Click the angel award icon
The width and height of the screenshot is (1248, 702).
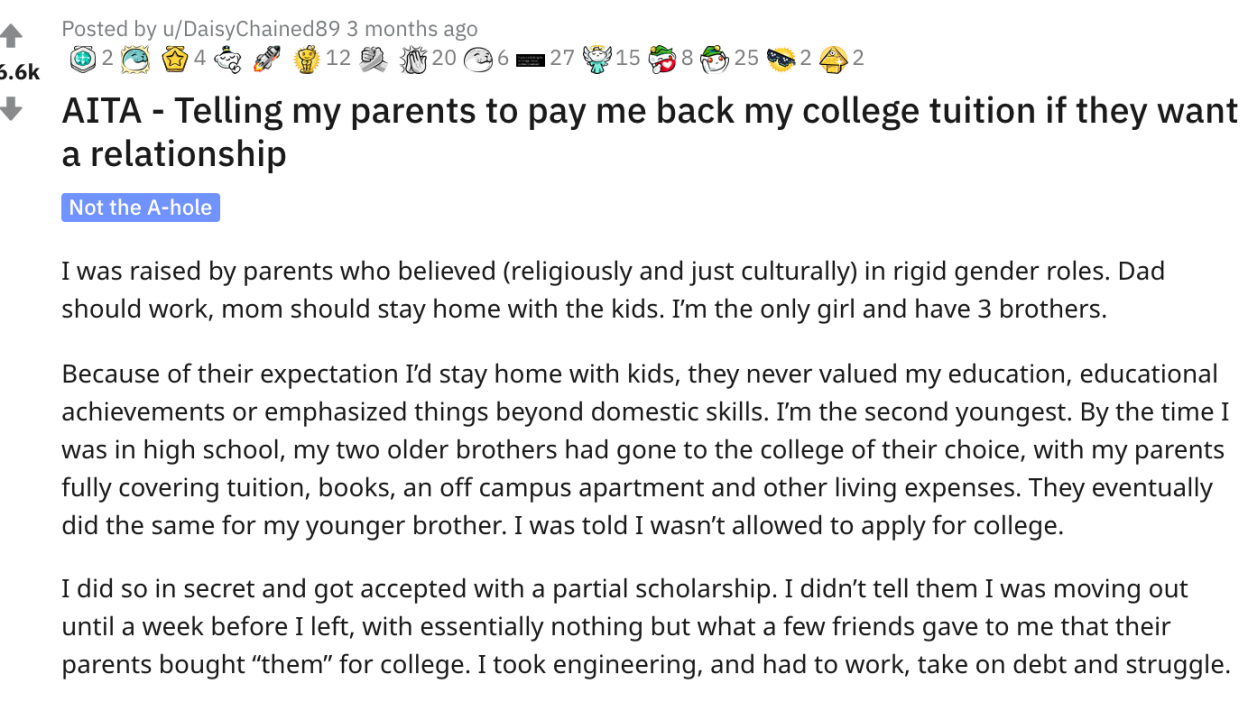pyautogui.click(x=597, y=59)
